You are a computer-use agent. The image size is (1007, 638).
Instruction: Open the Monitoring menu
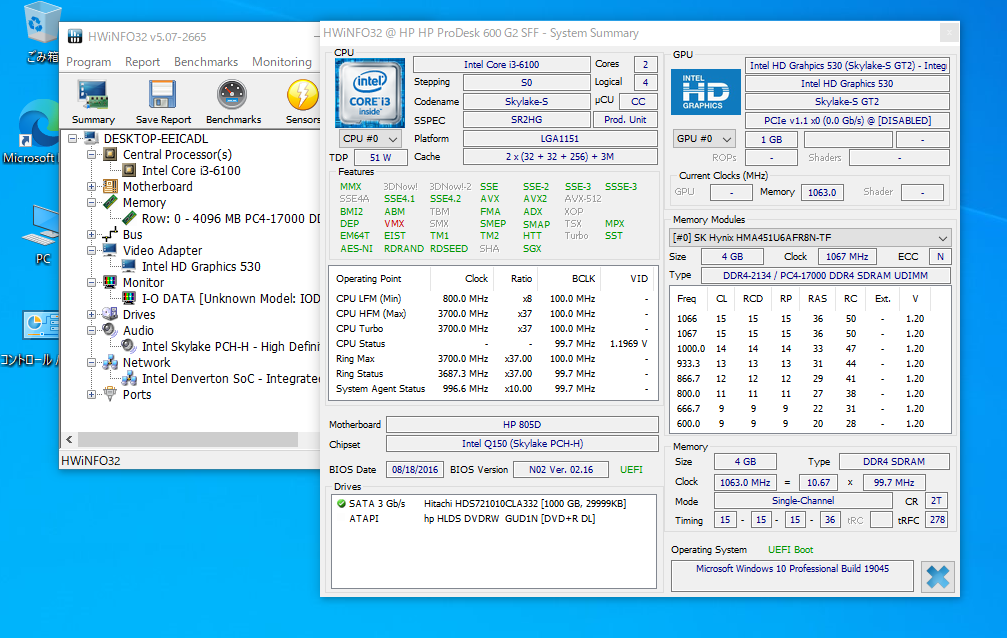tap(281, 62)
